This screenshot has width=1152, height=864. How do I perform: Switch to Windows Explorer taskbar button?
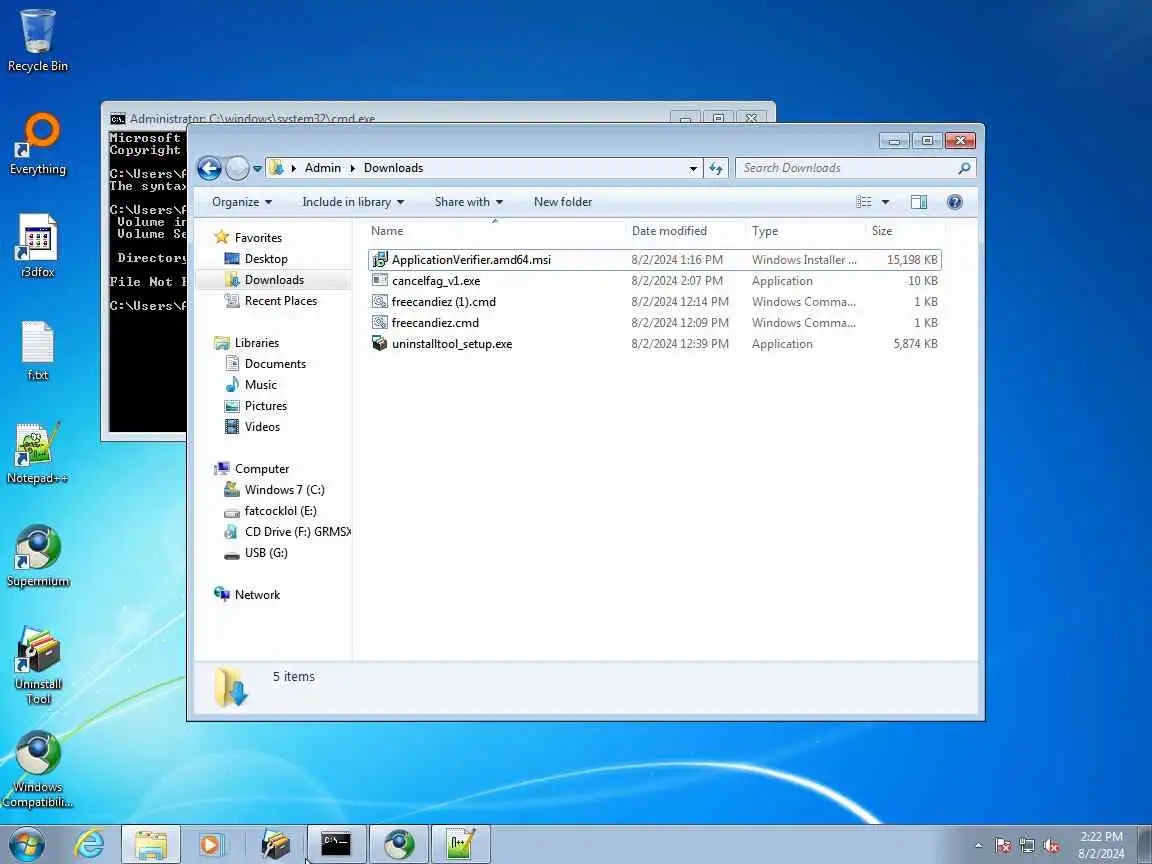(x=151, y=844)
